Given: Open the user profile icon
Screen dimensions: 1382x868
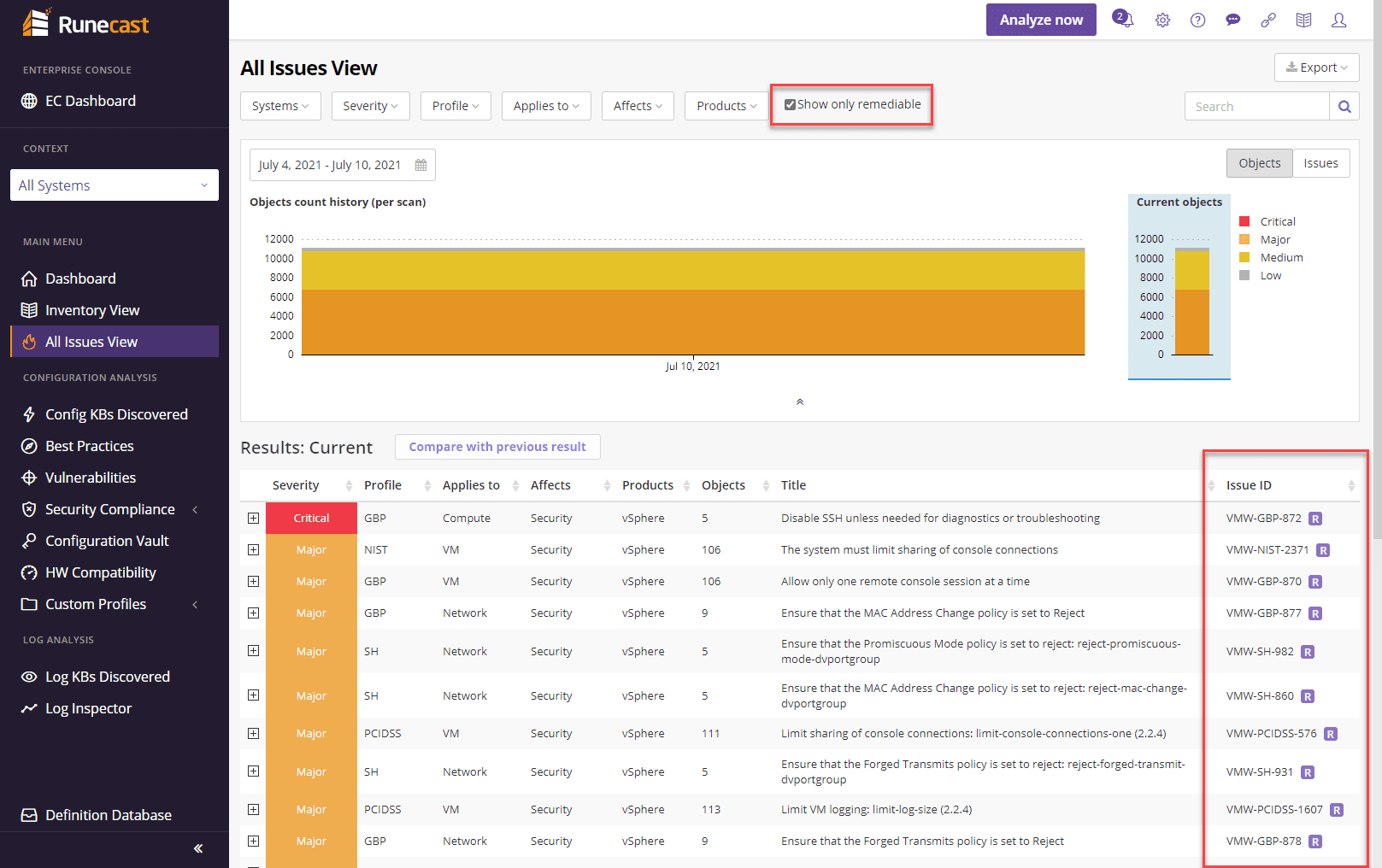Looking at the screenshot, I should pos(1338,20).
